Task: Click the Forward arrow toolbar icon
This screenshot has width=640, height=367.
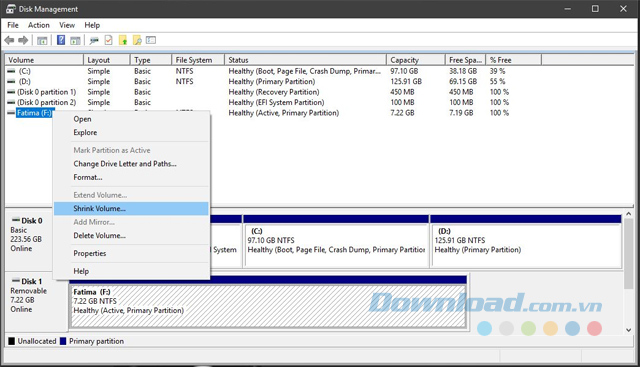Action: tap(23, 40)
